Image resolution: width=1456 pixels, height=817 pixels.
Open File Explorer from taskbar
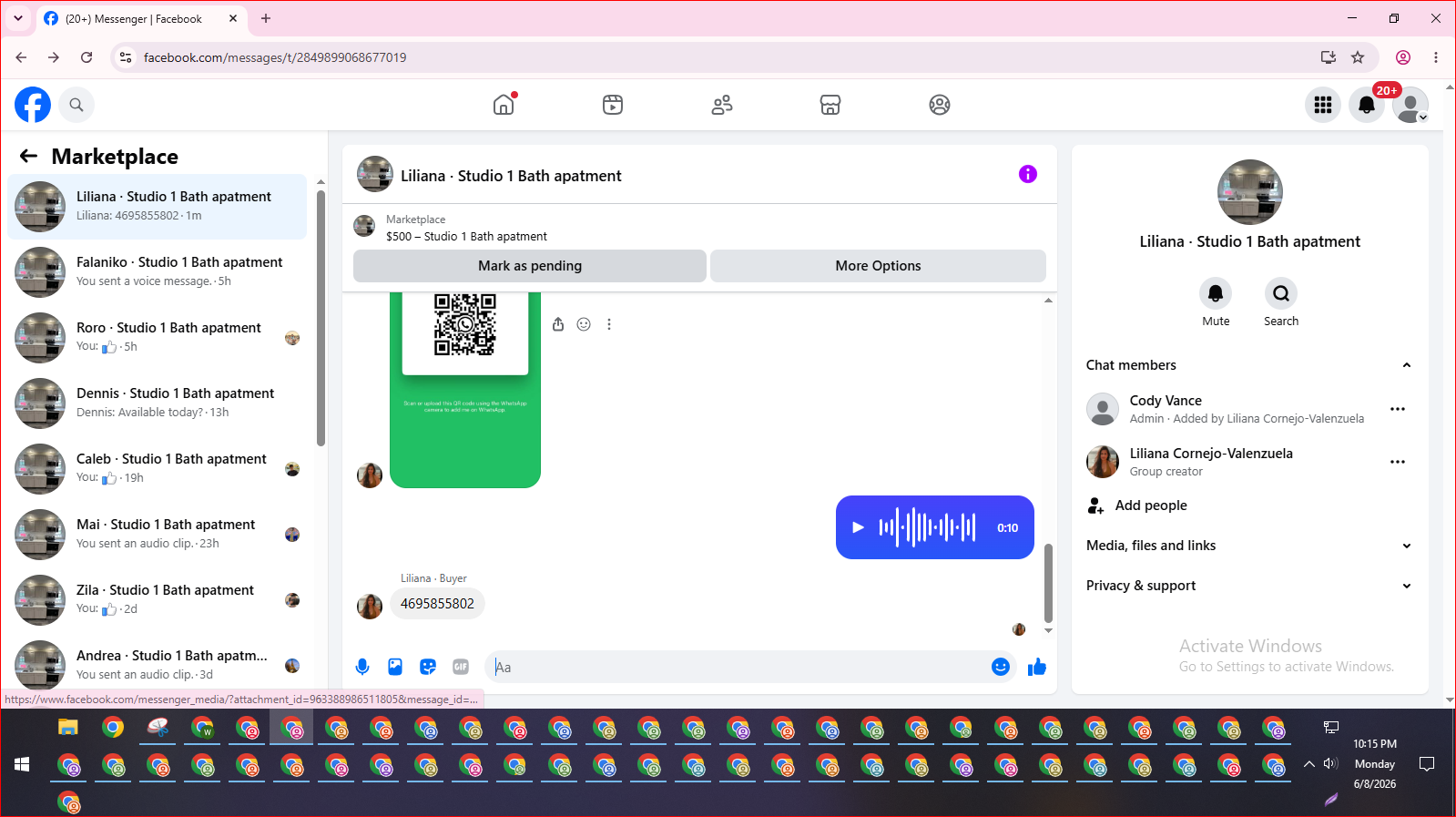pyautogui.click(x=68, y=727)
